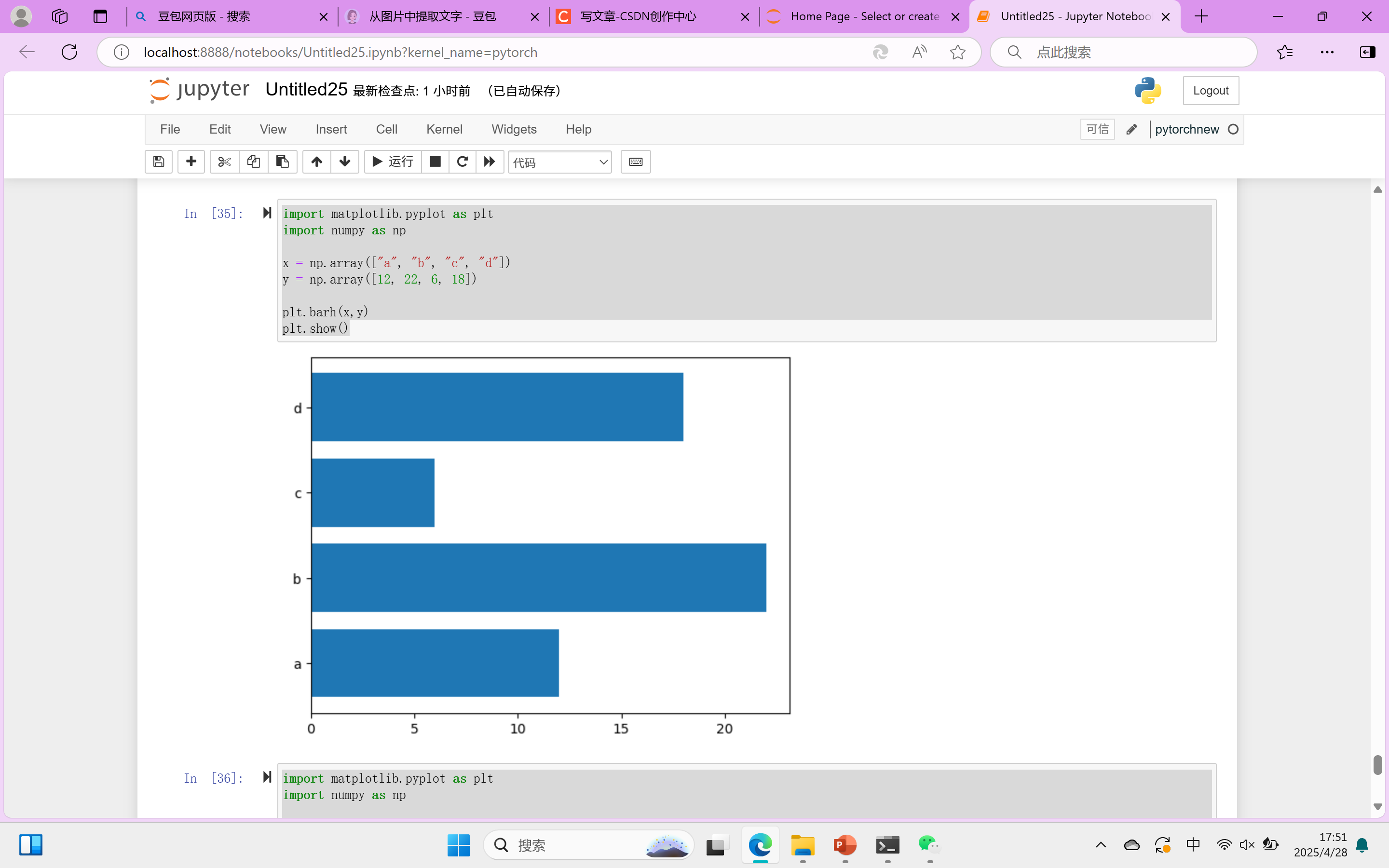Screen dimensions: 1389x868
Task: Cut selected cells with the scissors icon
Action: (x=224, y=162)
